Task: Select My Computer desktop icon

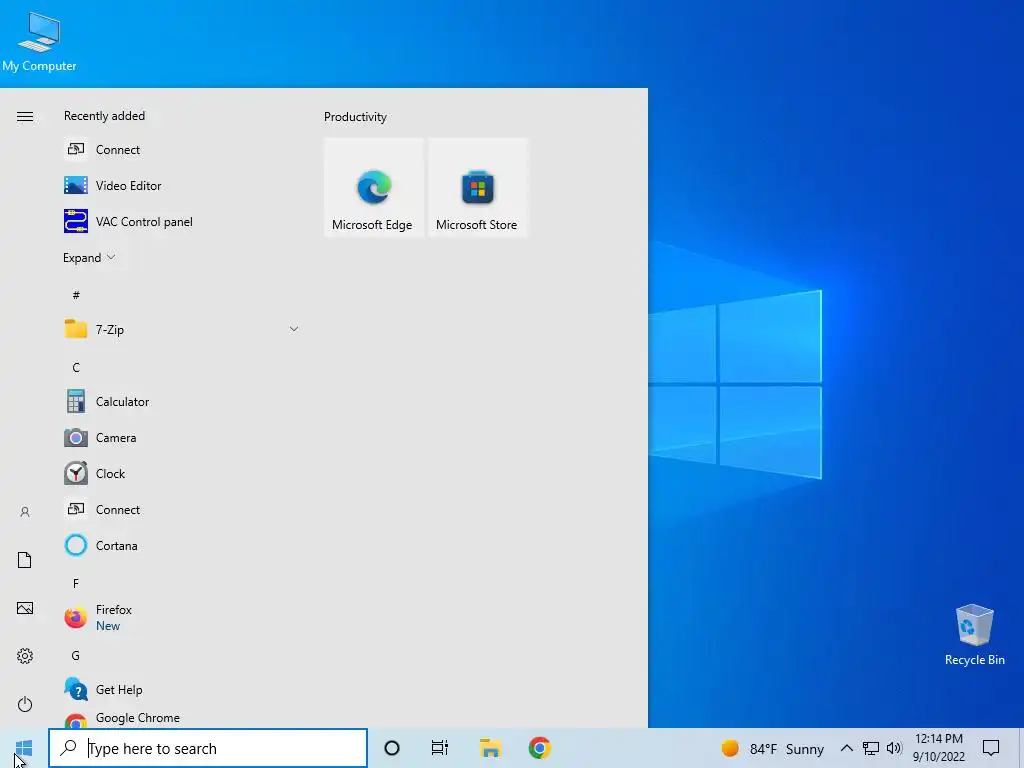Action: coord(39,43)
